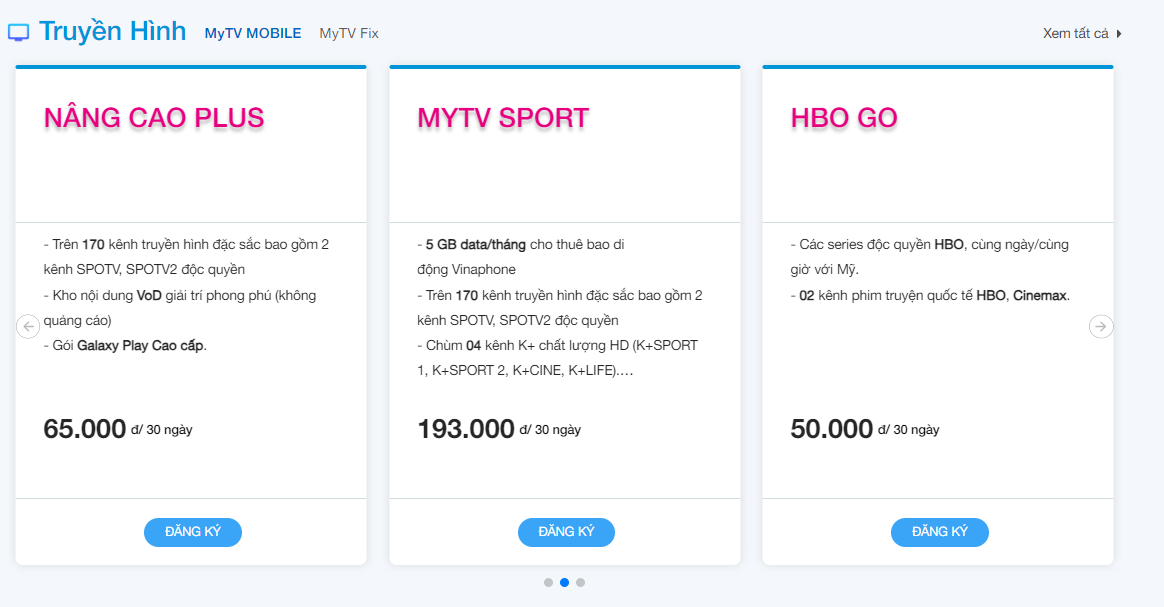The height and width of the screenshot is (607, 1164).
Task: Select the second carousel page dot
Action: click(565, 583)
